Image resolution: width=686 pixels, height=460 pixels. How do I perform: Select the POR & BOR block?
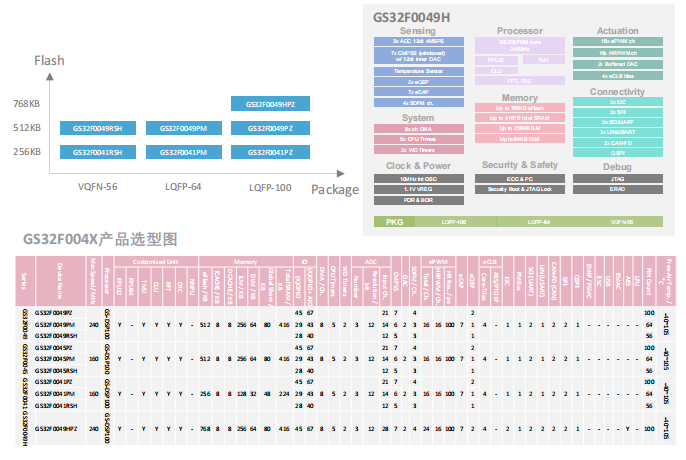tap(419, 200)
